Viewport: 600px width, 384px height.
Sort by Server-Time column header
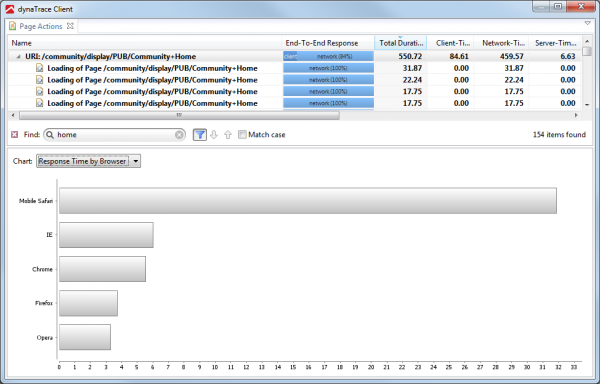555,43
